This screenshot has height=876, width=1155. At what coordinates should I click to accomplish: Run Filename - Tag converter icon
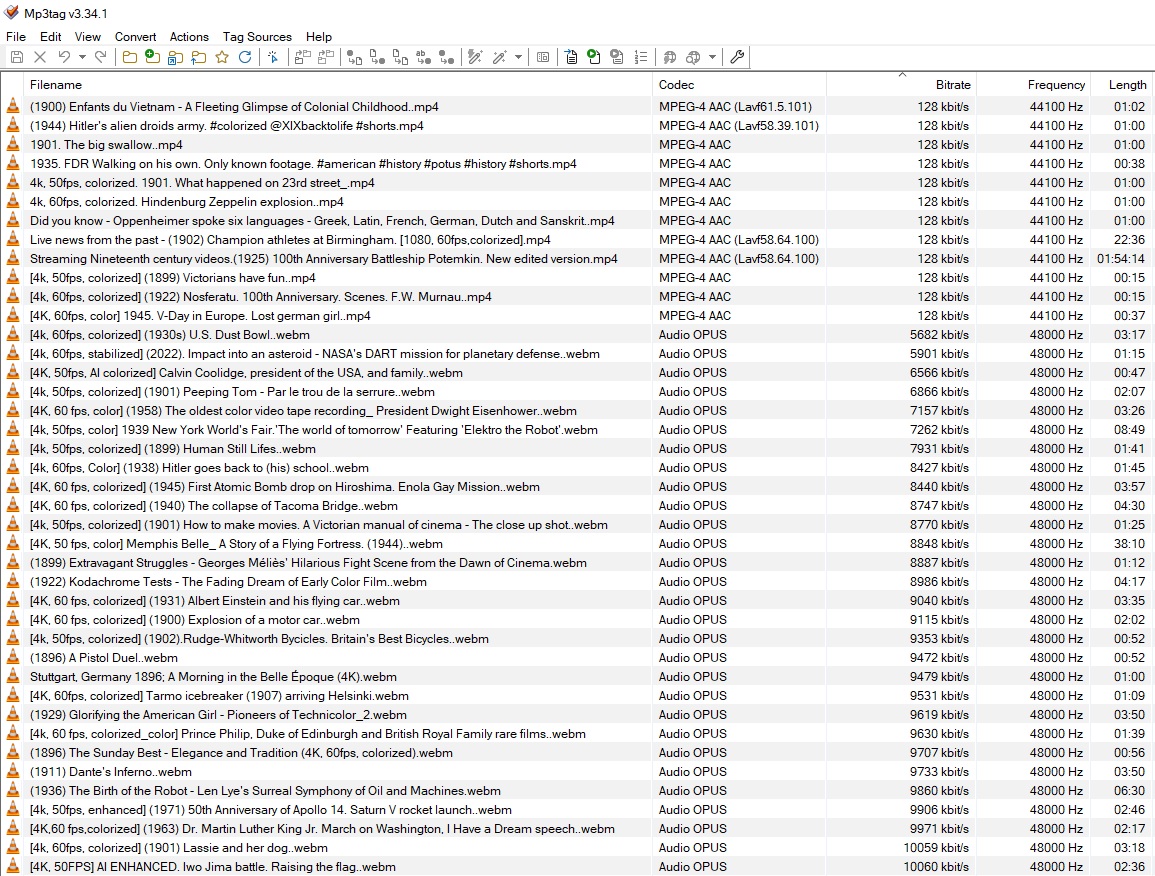coord(377,57)
